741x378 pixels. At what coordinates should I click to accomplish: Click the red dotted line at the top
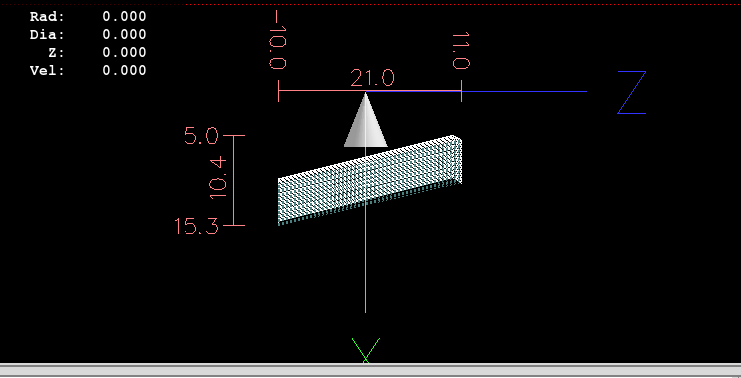(x=370, y=5)
